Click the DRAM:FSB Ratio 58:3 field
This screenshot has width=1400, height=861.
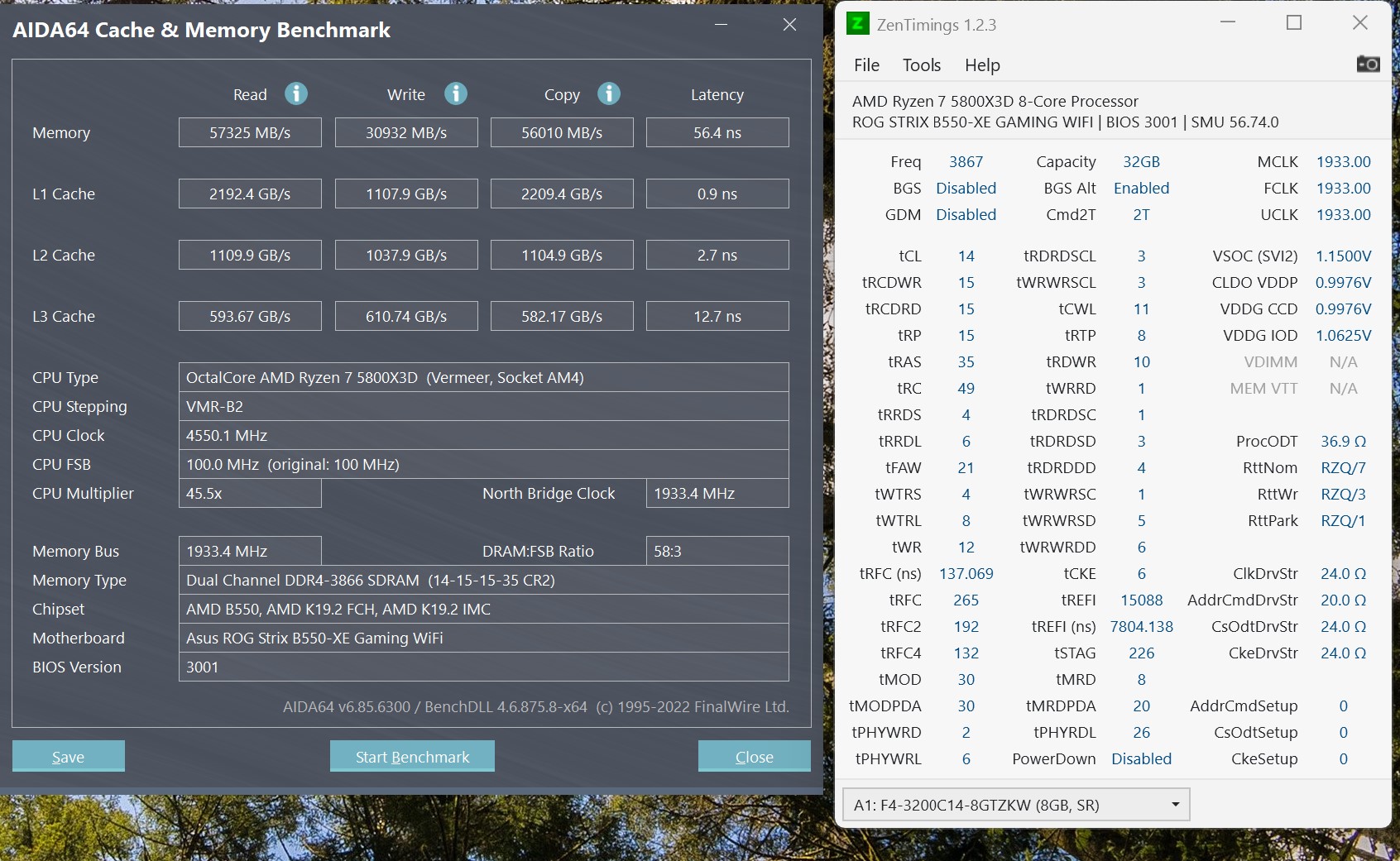pyautogui.click(x=717, y=551)
